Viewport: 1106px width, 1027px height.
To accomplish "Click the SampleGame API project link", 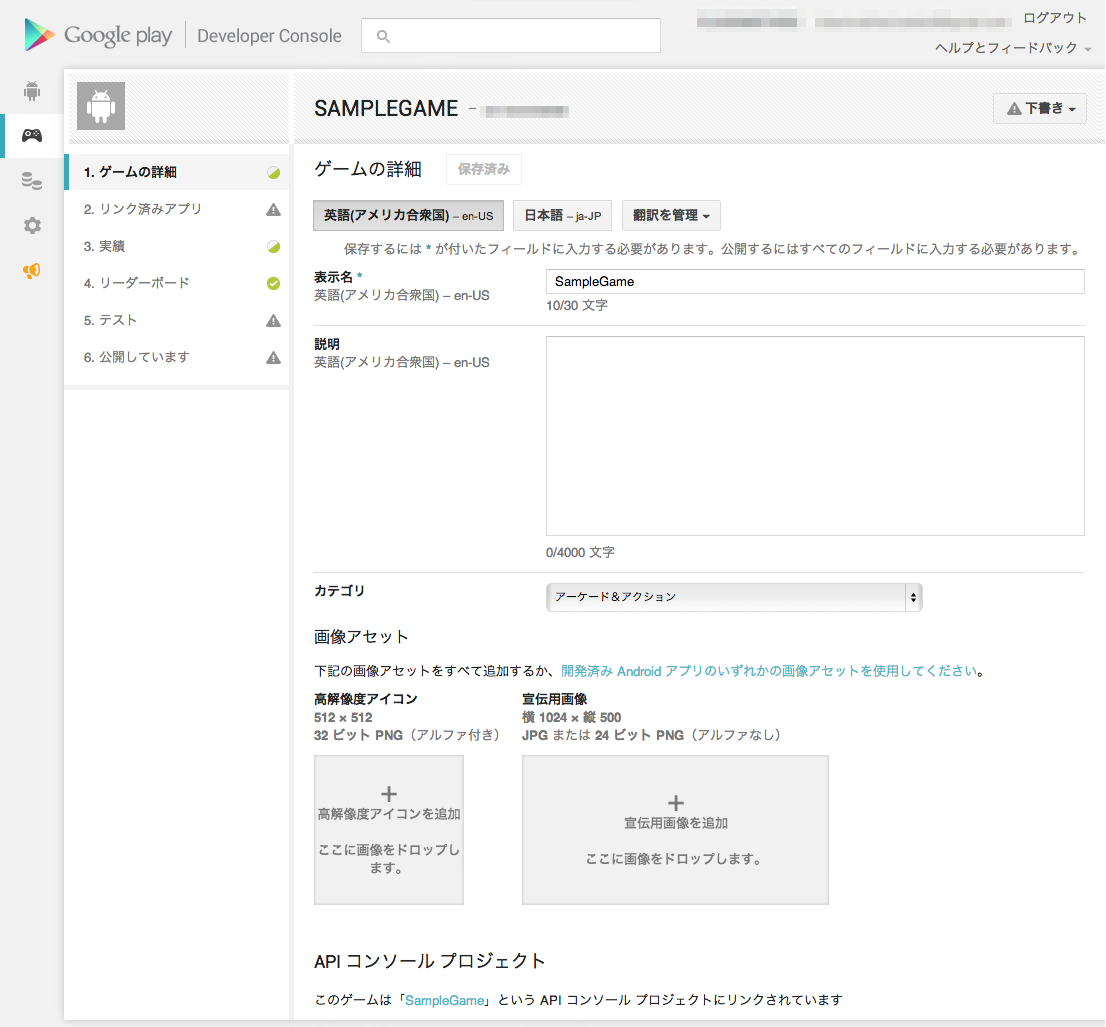I will 445,999.
